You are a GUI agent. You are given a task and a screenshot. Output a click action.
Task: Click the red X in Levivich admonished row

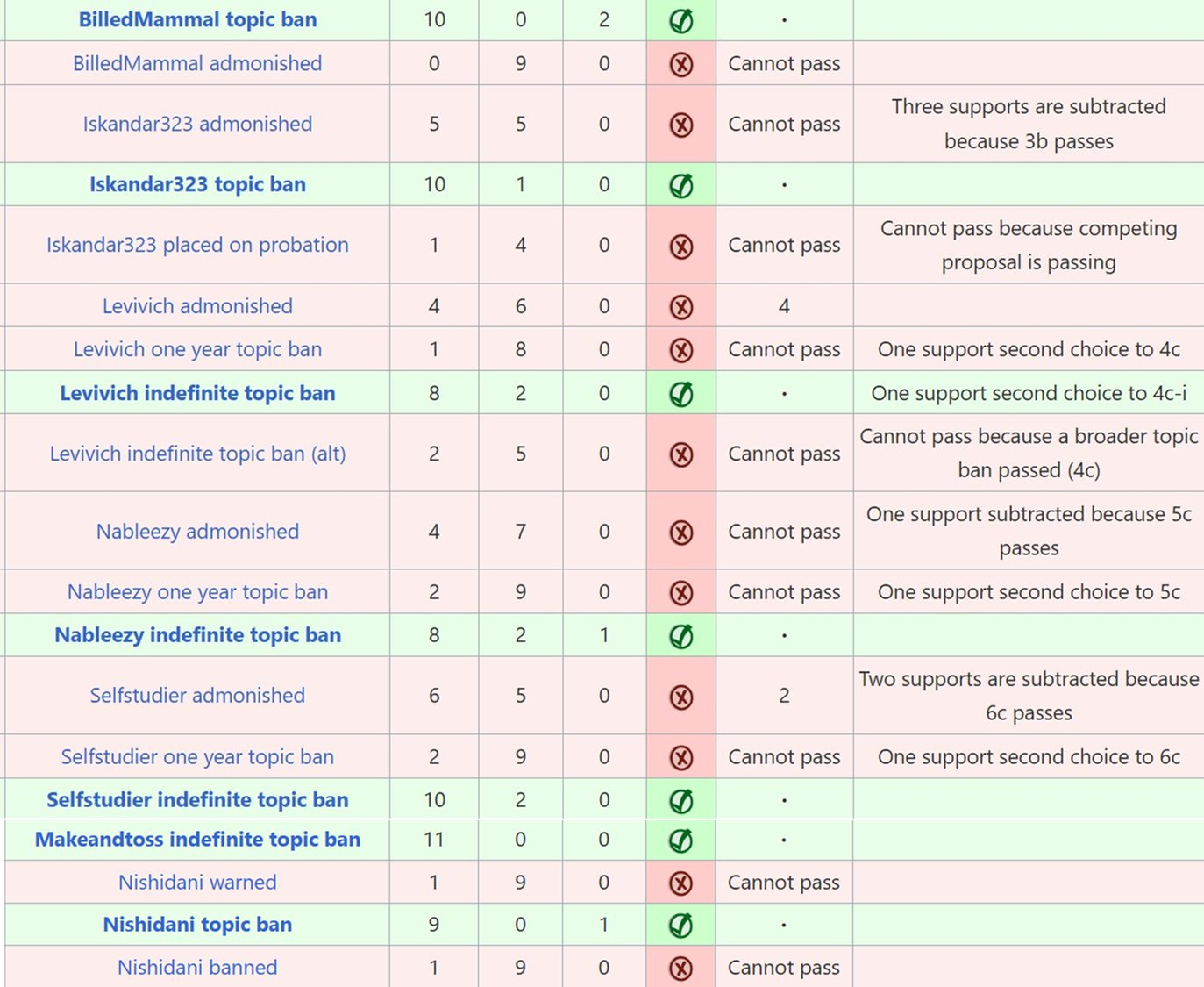click(681, 307)
